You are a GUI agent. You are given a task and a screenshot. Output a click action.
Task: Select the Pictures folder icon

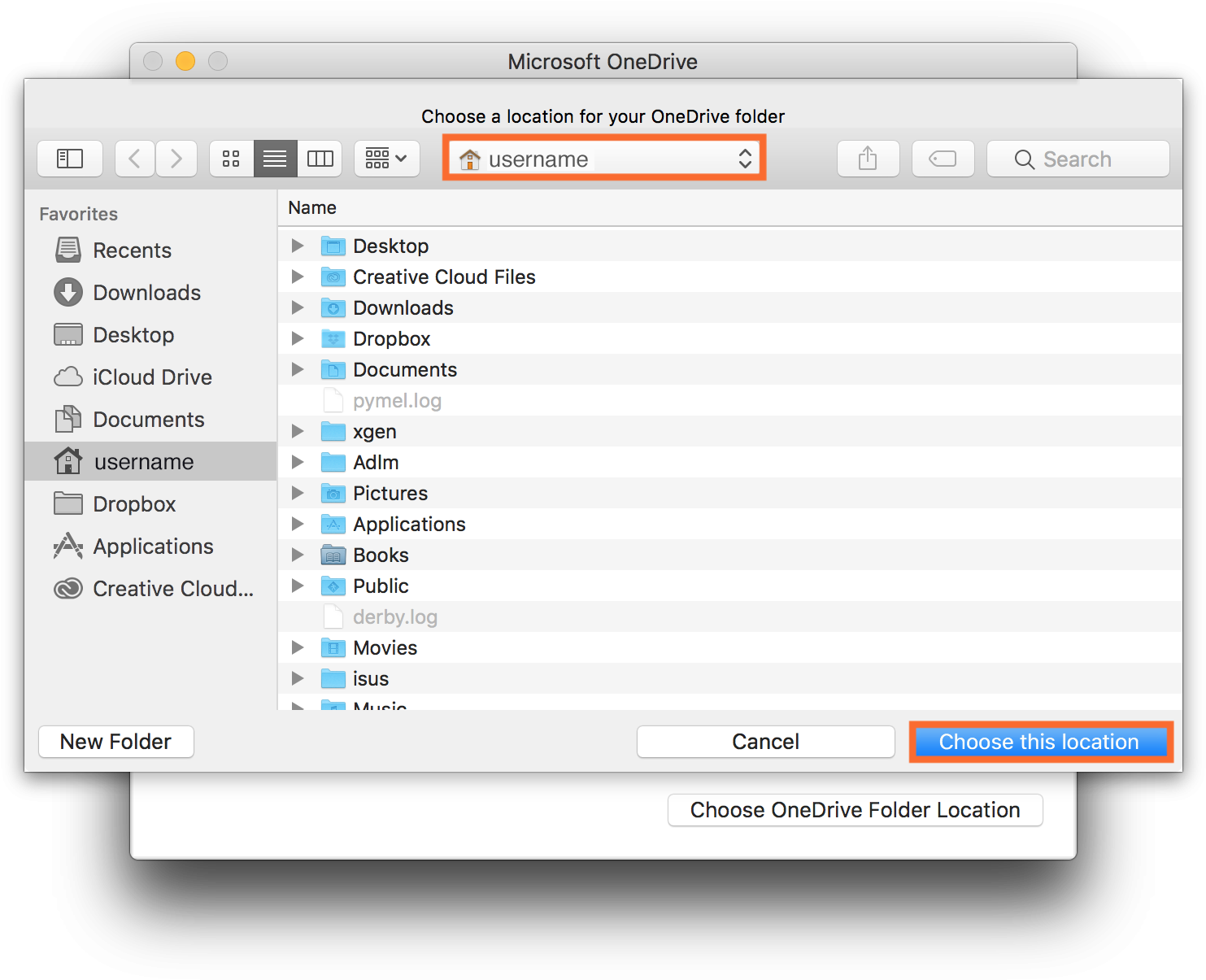[x=333, y=493]
